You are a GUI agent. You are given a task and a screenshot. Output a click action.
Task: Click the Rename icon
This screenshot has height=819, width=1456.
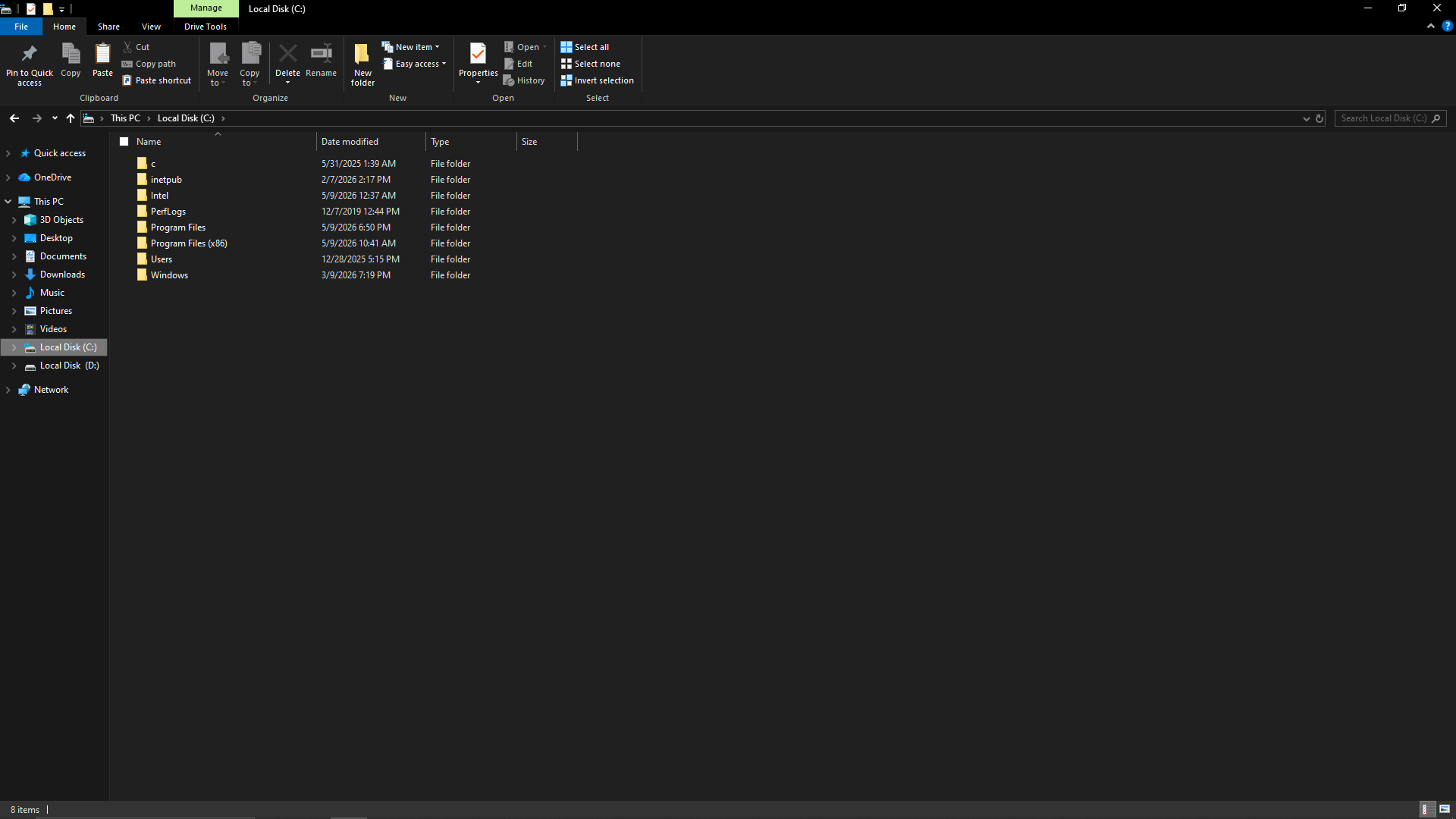(x=321, y=54)
